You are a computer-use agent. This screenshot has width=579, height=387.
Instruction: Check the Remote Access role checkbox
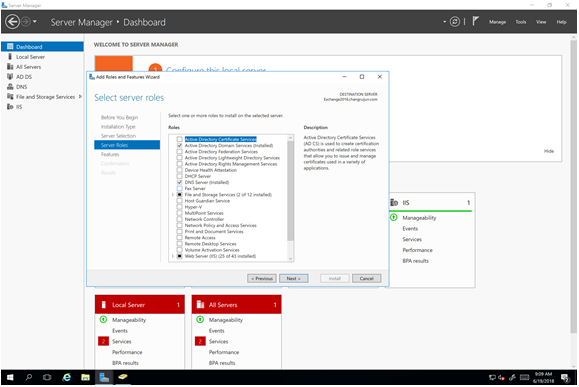click(x=179, y=237)
